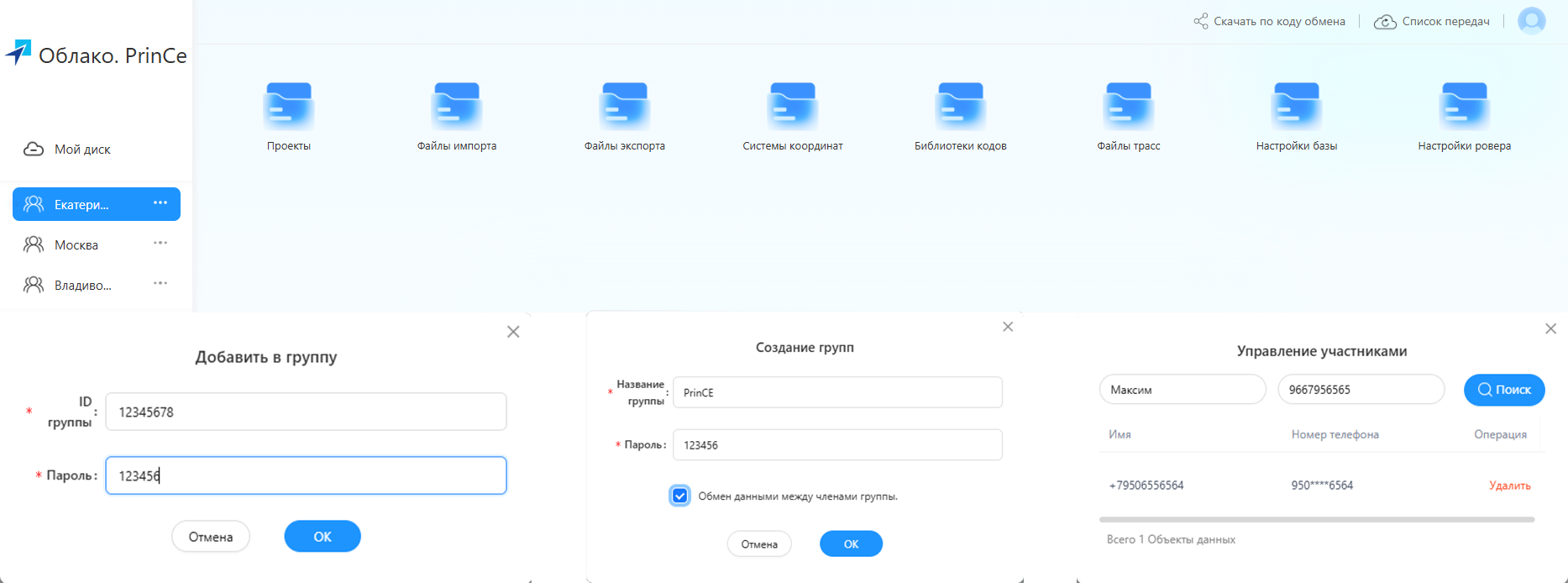Click the share icon beside Скачать по коду обмена

coord(1201,21)
